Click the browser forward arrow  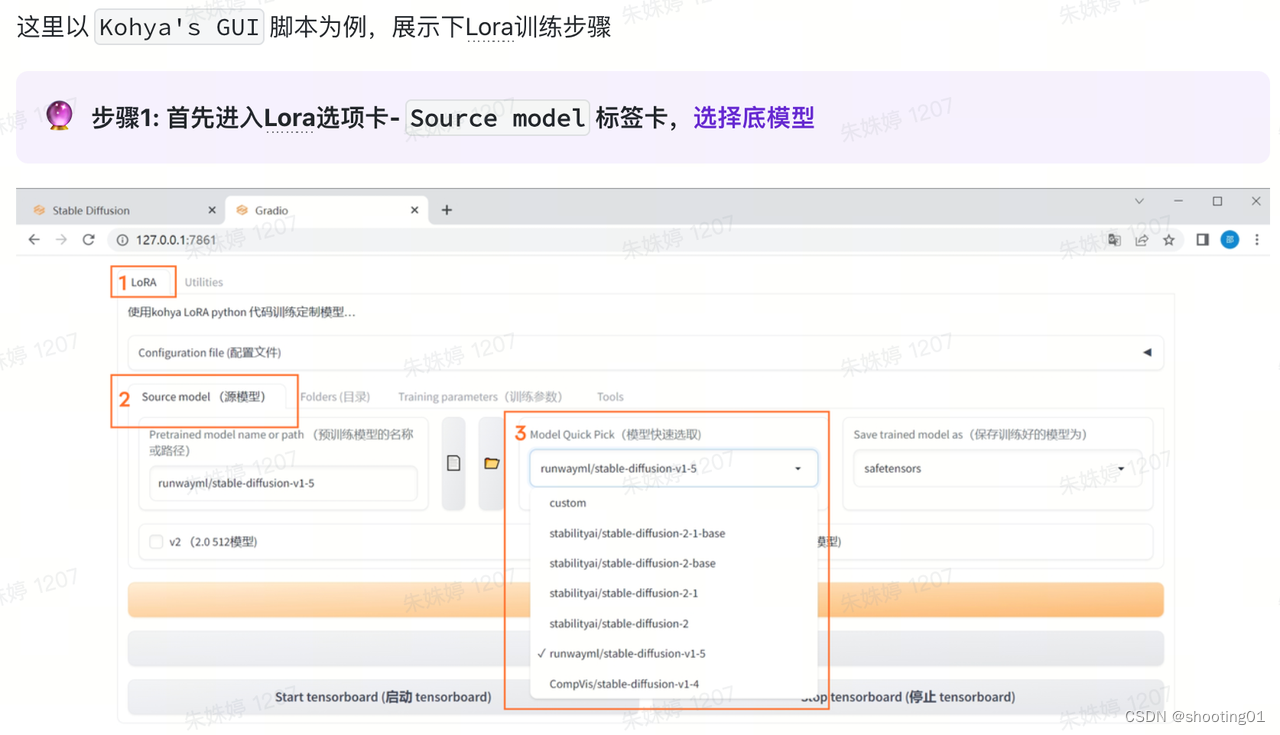coord(61,240)
